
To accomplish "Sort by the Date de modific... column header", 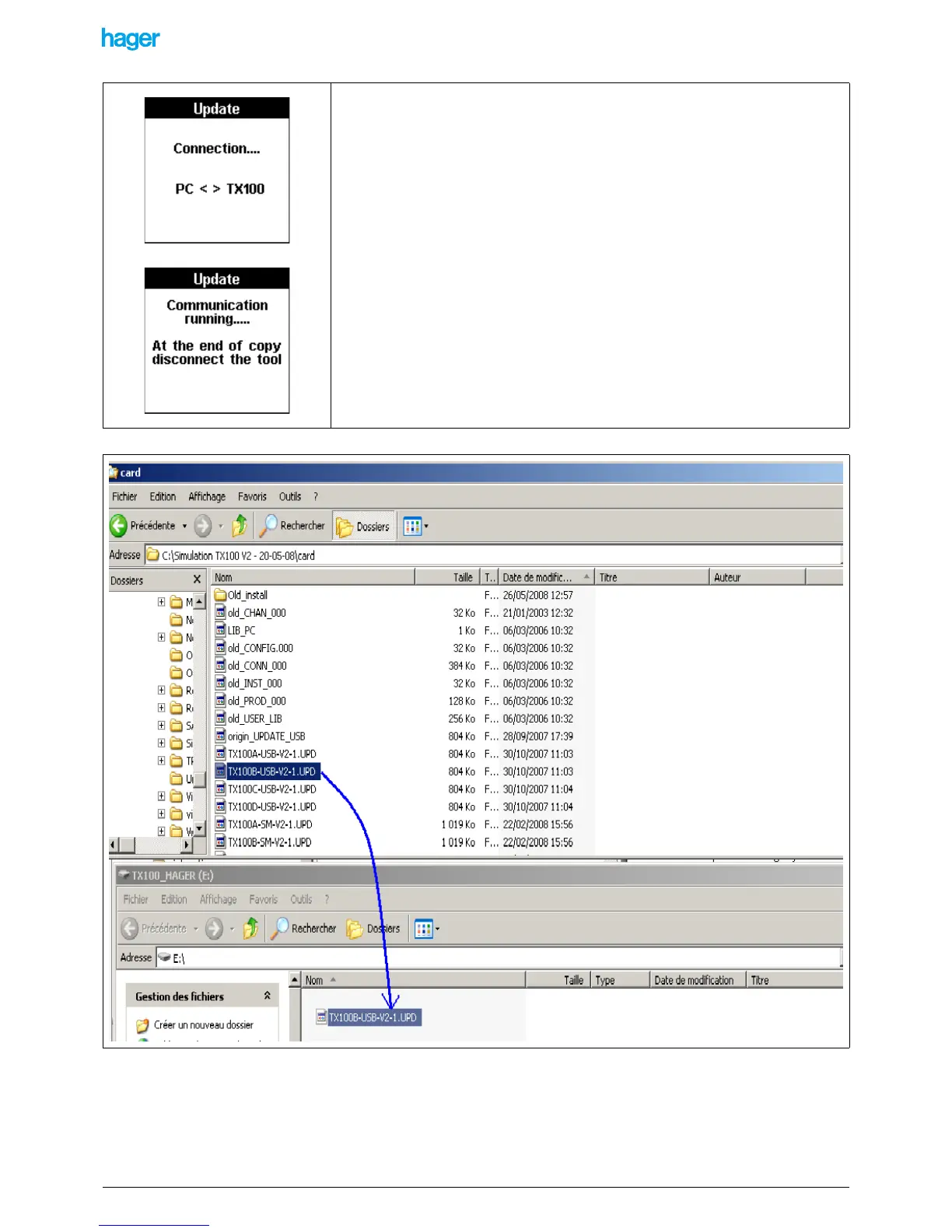I will (x=546, y=577).
